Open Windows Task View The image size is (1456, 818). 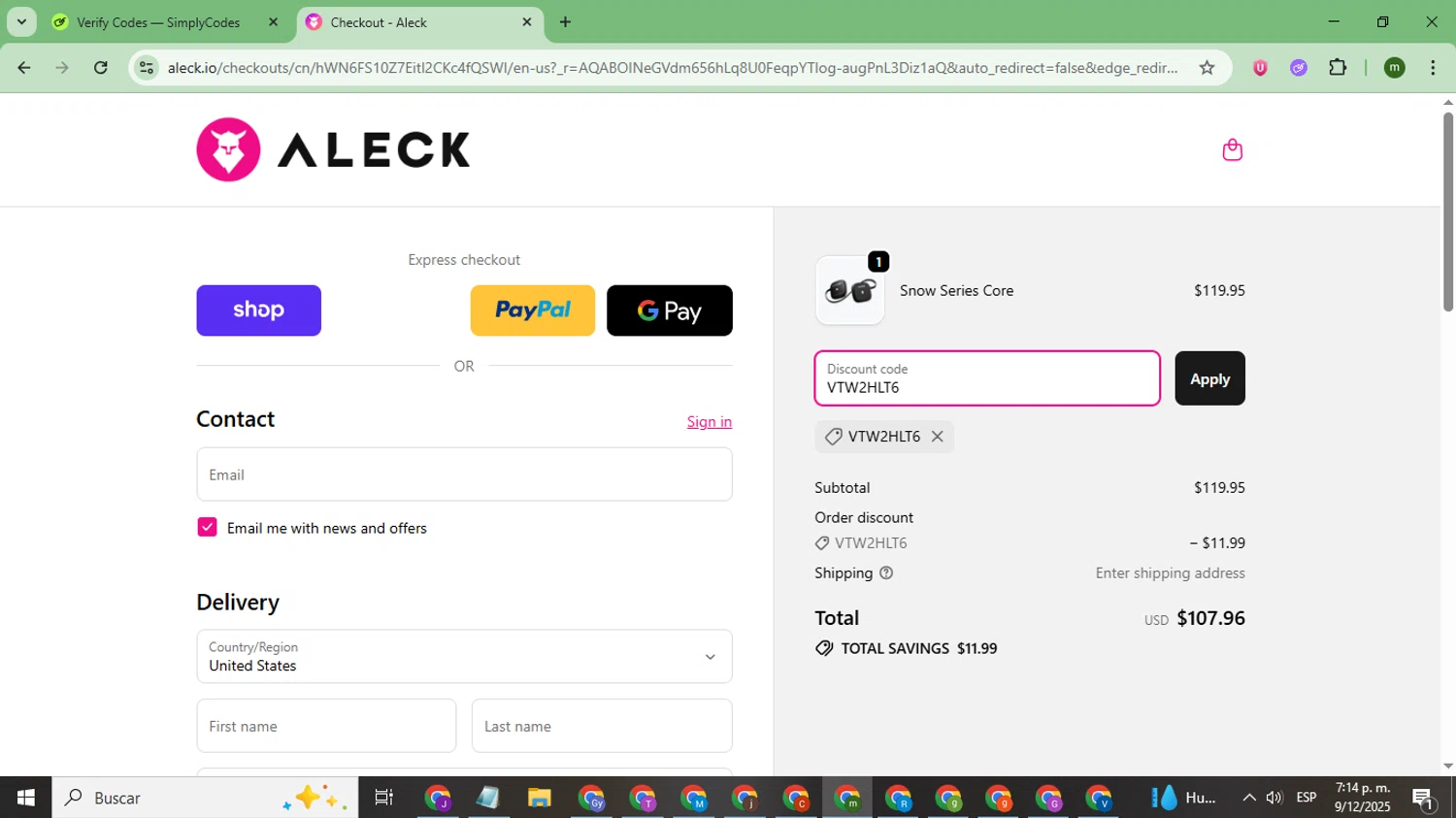click(x=383, y=798)
